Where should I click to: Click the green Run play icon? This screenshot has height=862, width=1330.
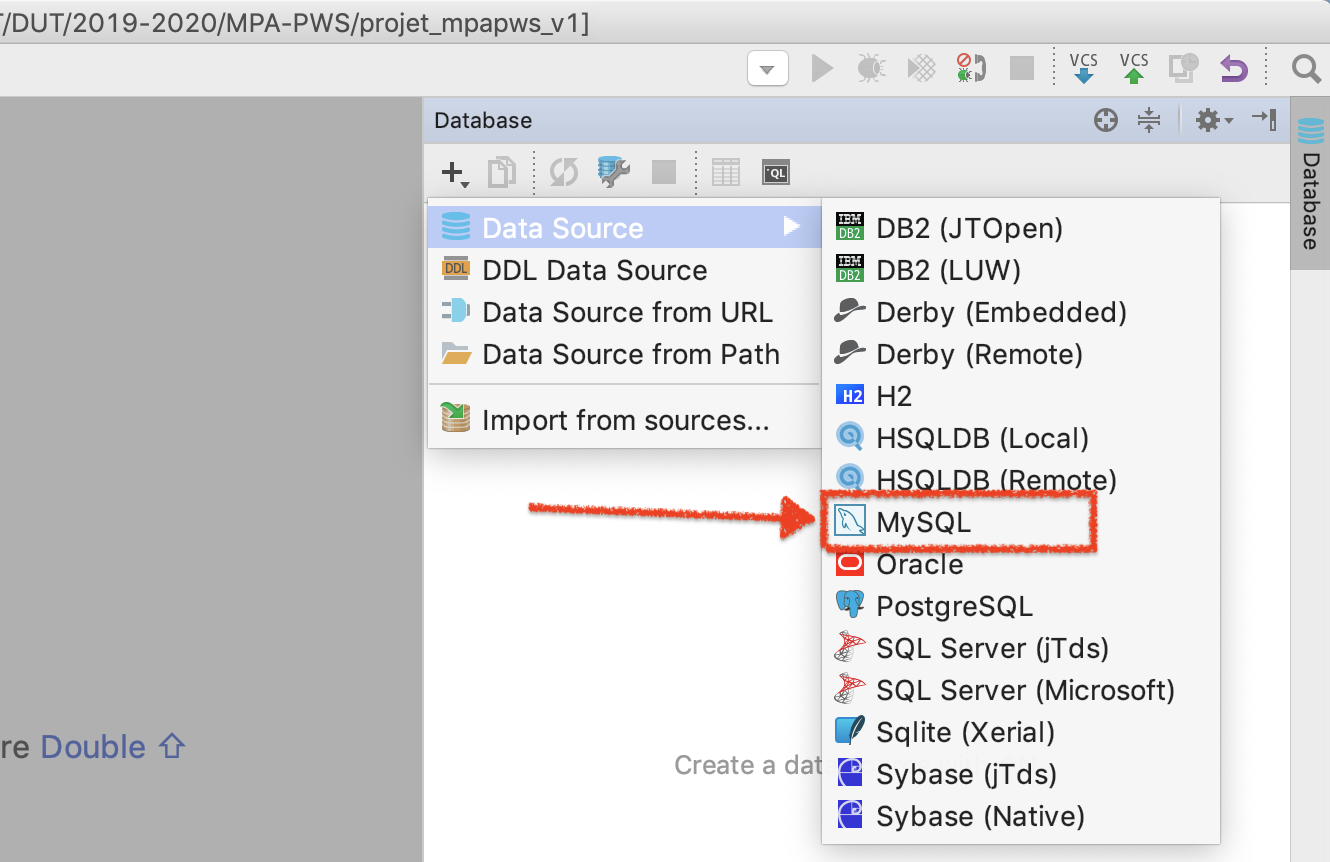(x=822, y=68)
